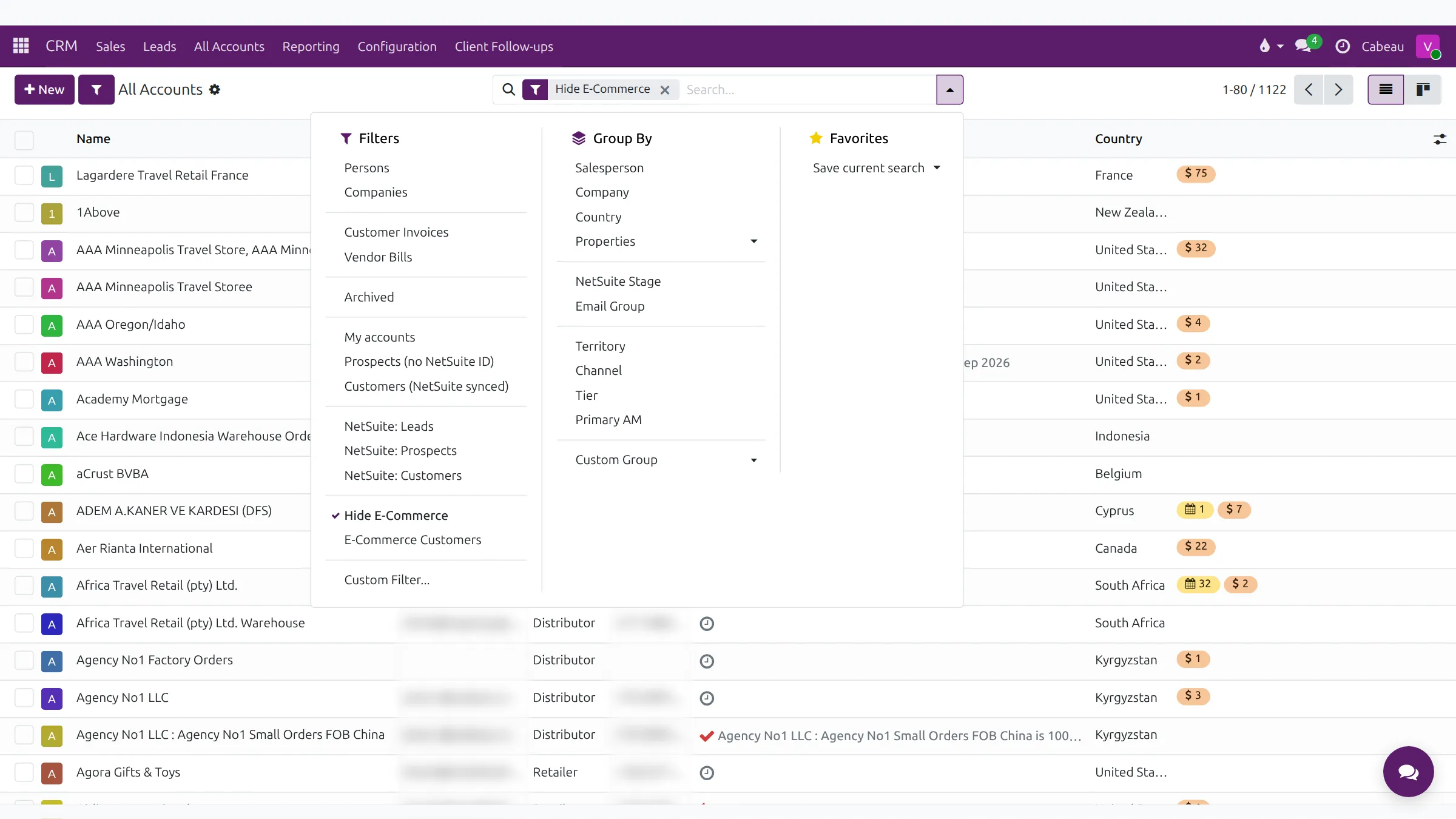Screen dimensions: 1456x819
Task: Remove the Hide E-Commerce filter tag
Action: coord(665,90)
